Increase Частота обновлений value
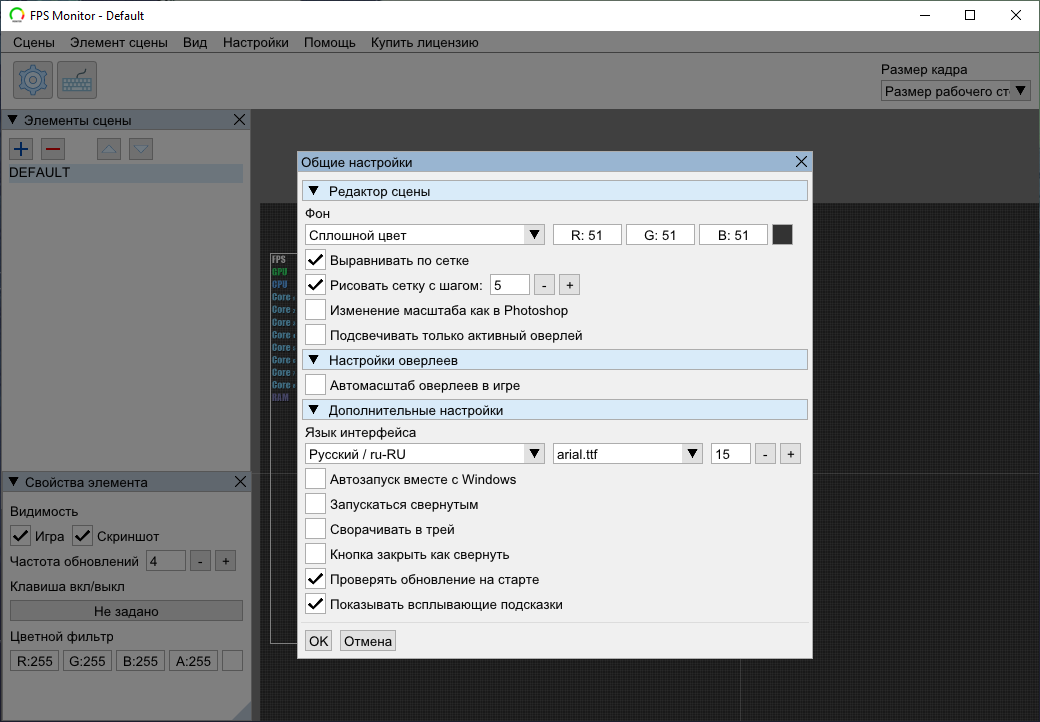The height and width of the screenshot is (722, 1040). point(226,562)
